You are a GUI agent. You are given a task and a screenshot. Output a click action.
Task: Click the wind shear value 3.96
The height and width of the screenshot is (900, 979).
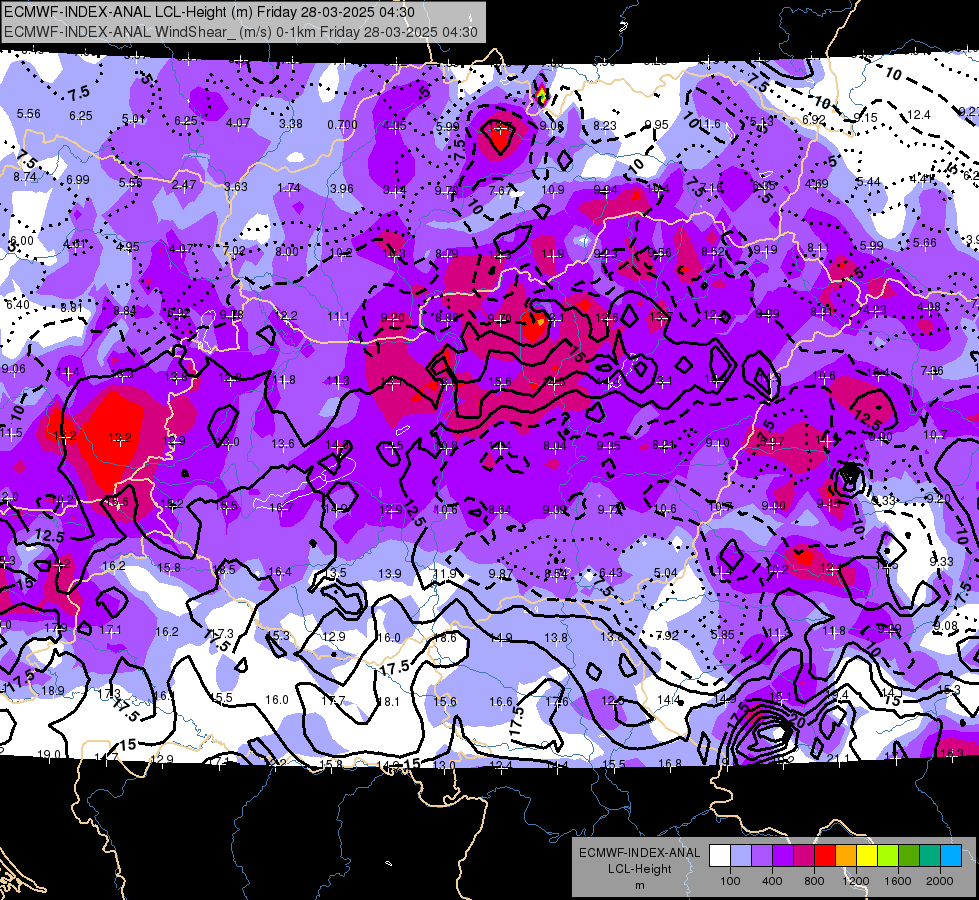click(342, 189)
